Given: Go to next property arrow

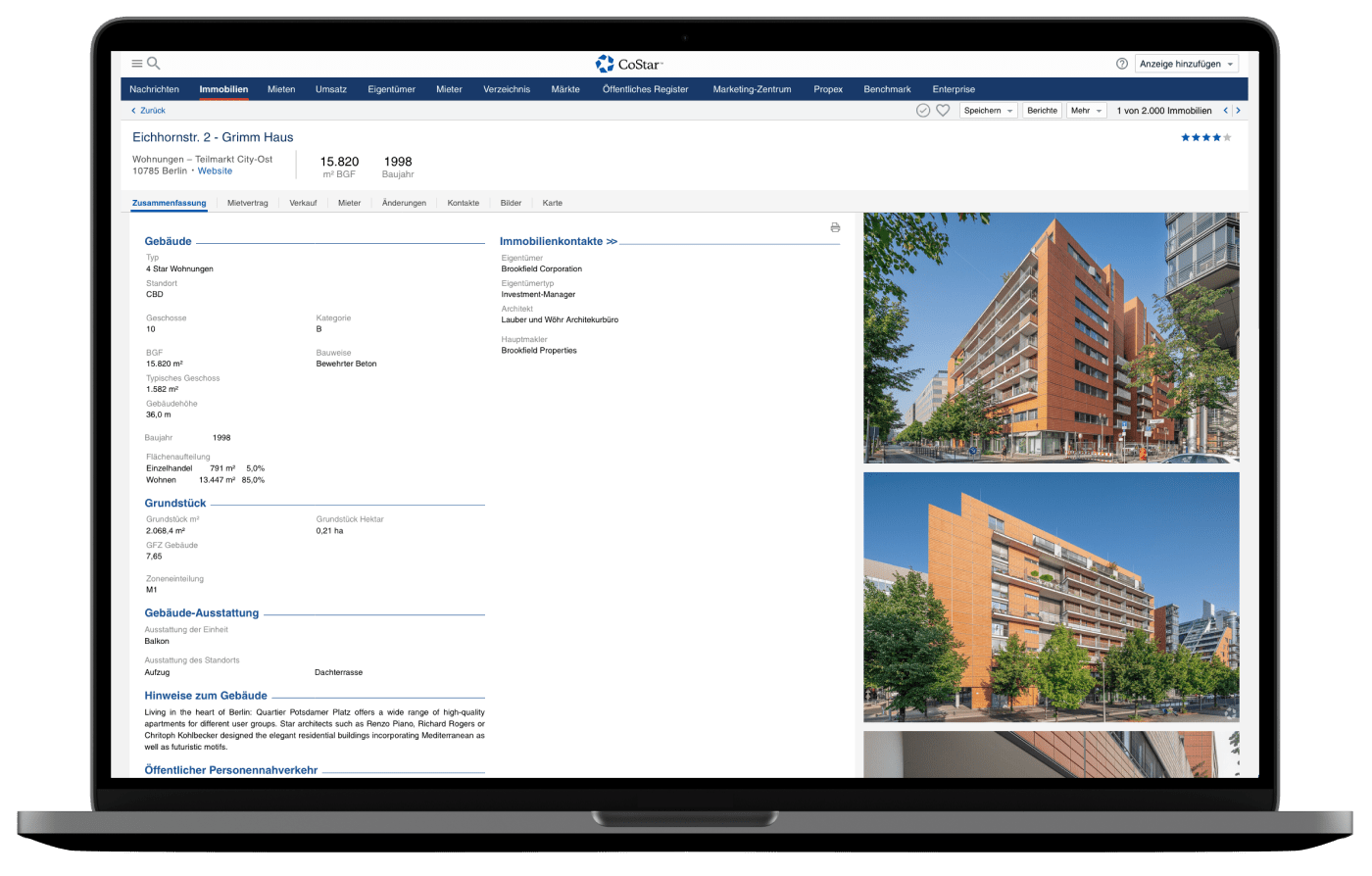Looking at the screenshot, I should [x=1238, y=111].
